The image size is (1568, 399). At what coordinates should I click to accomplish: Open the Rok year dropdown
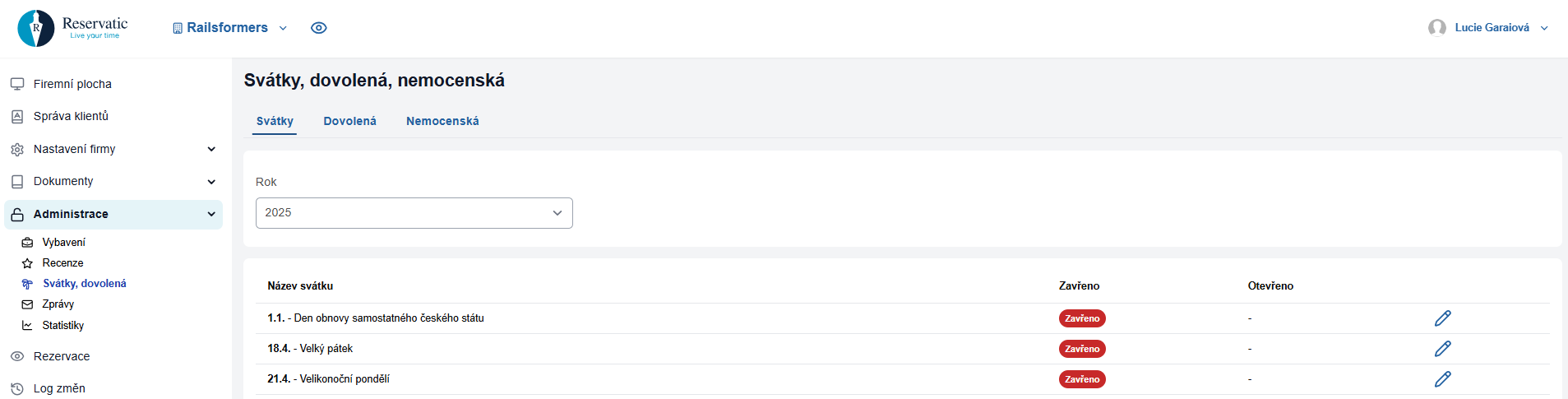point(414,213)
